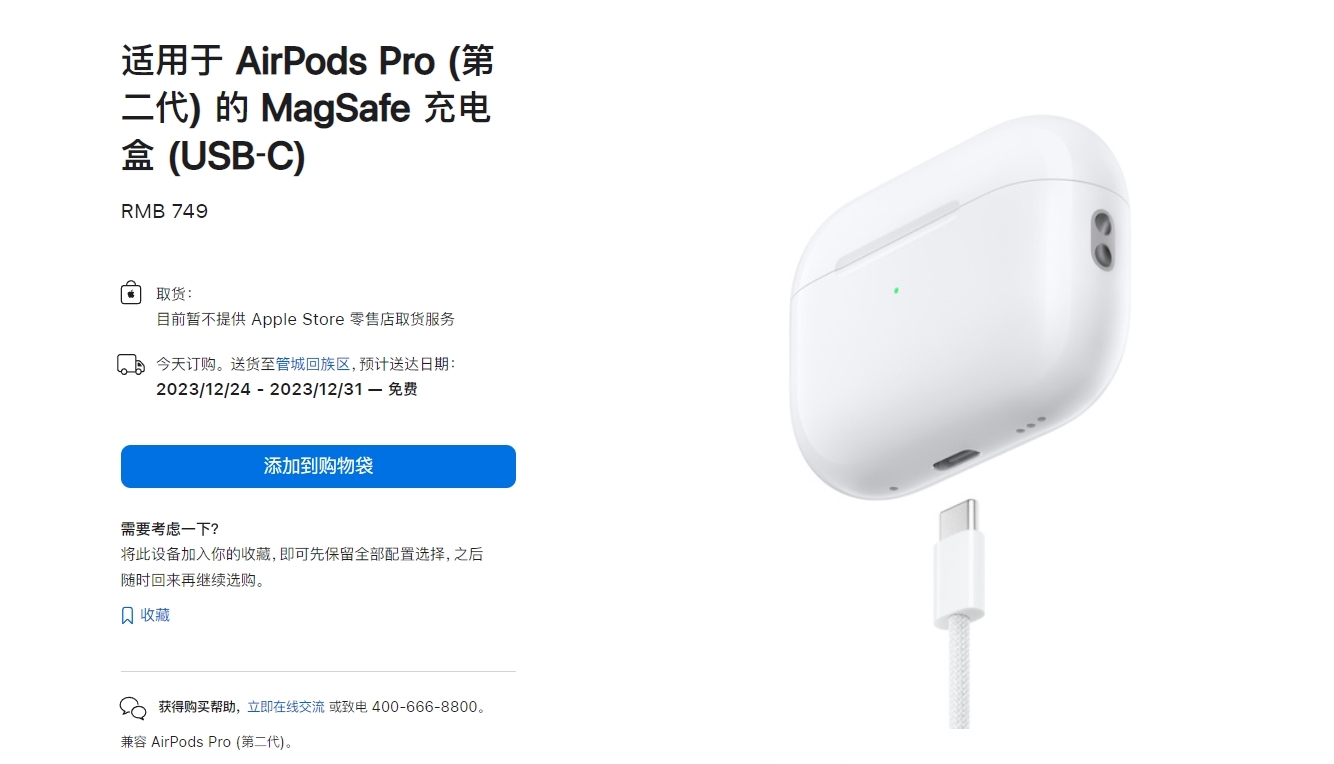Add the charging case via 添加到购物袋 button
Screen dimensions: 1334x764
[318, 466]
